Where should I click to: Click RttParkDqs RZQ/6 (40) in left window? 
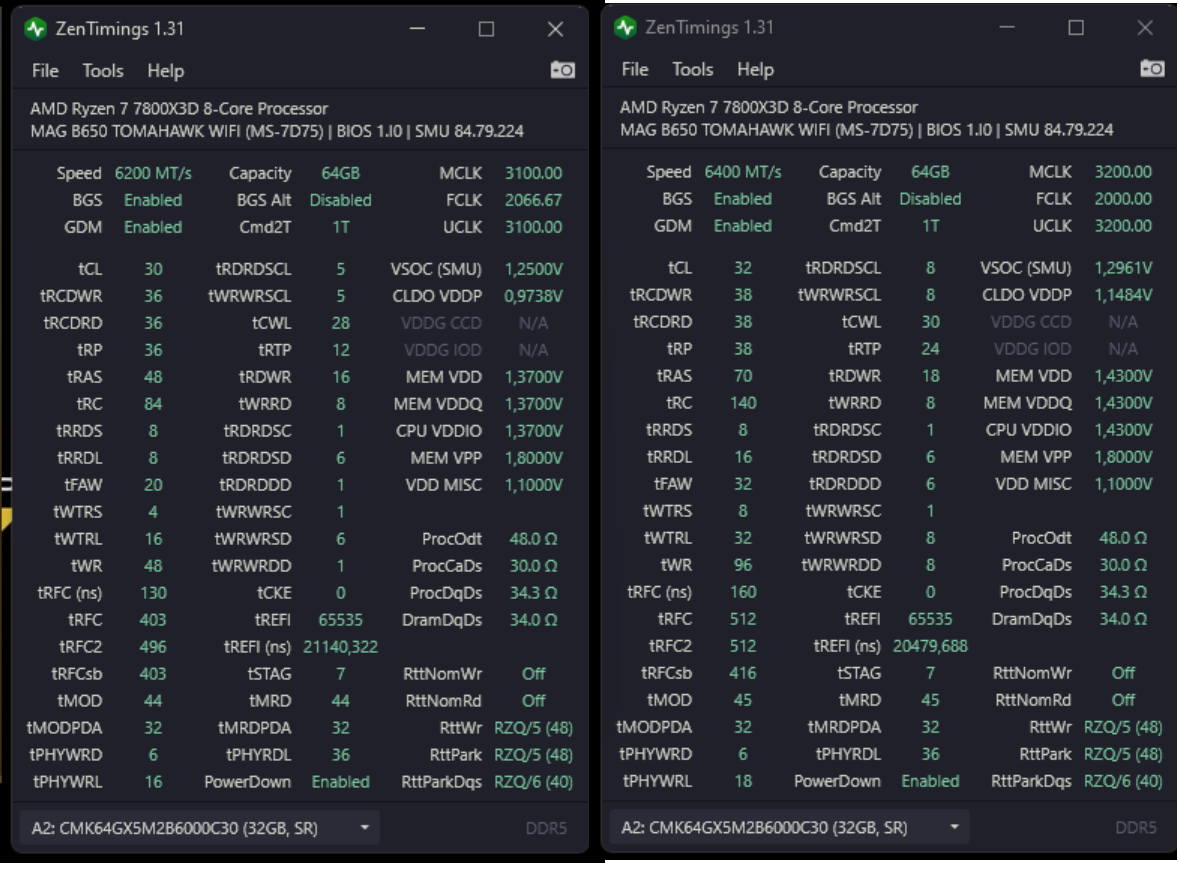point(533,782)
